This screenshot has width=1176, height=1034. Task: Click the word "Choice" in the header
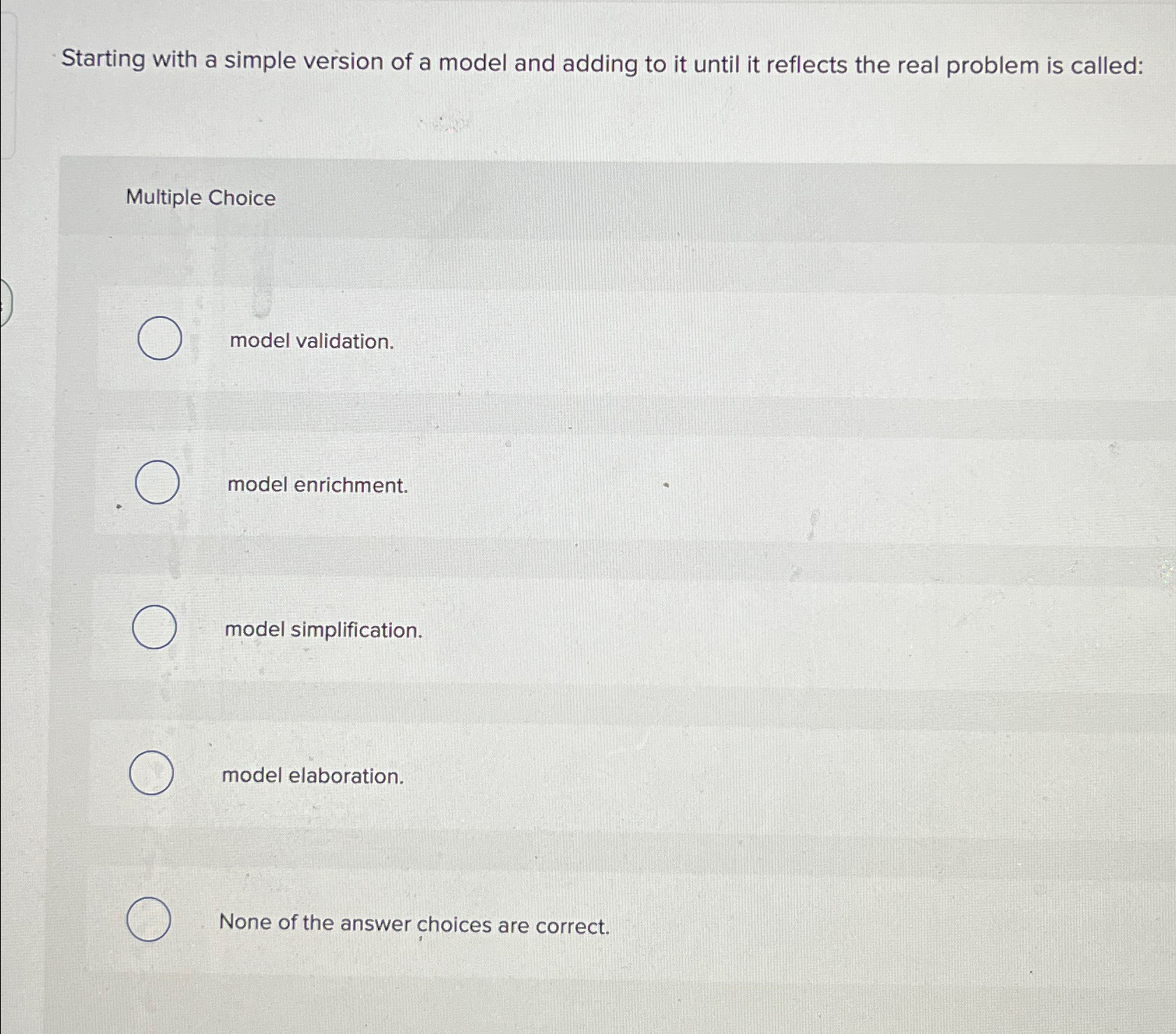pyautogui.click(x=242, y=198)
